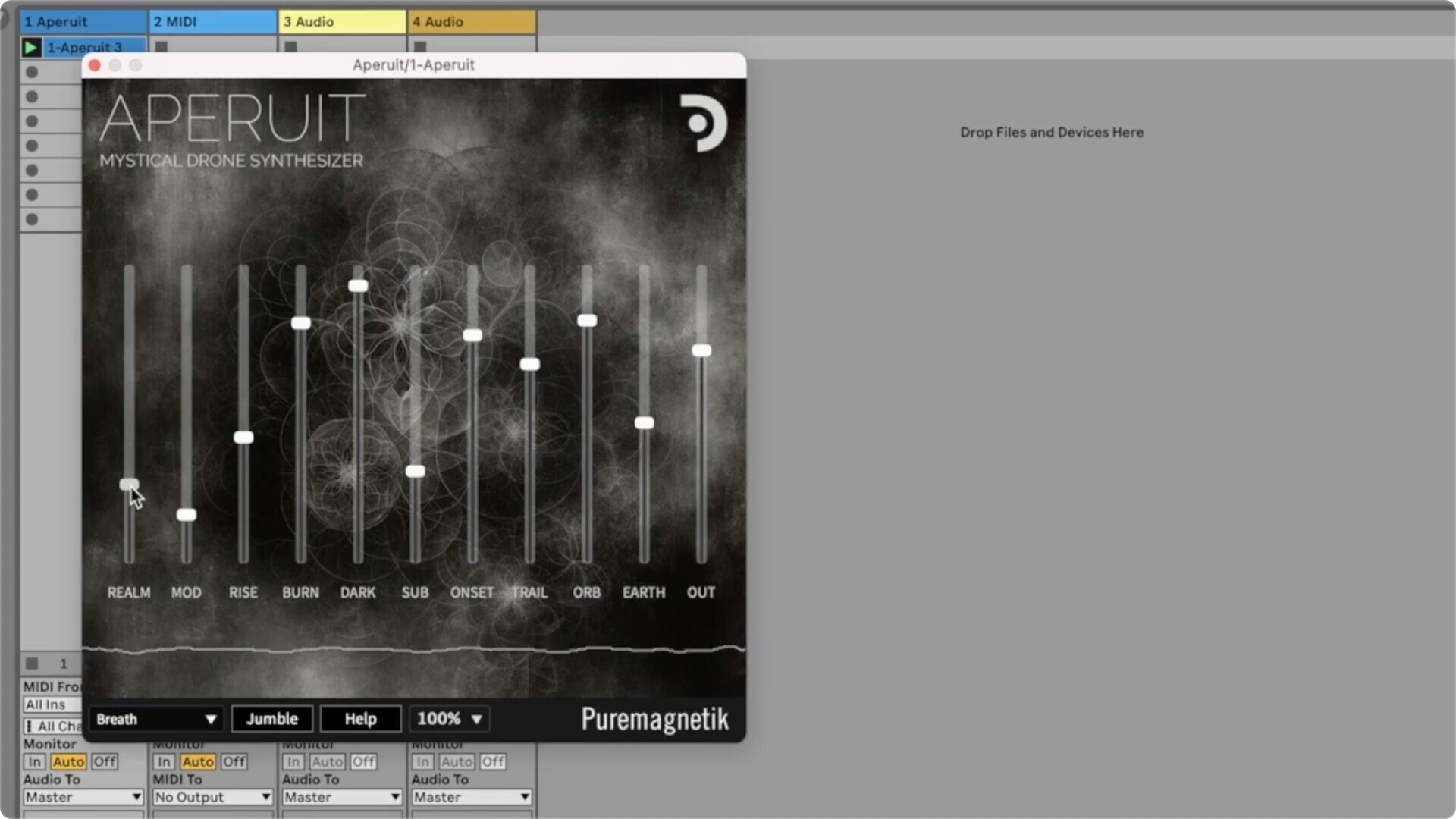Screen dimensions: 1456x819
Task: Click the EARTH slider handle
Action: point(645,423)
